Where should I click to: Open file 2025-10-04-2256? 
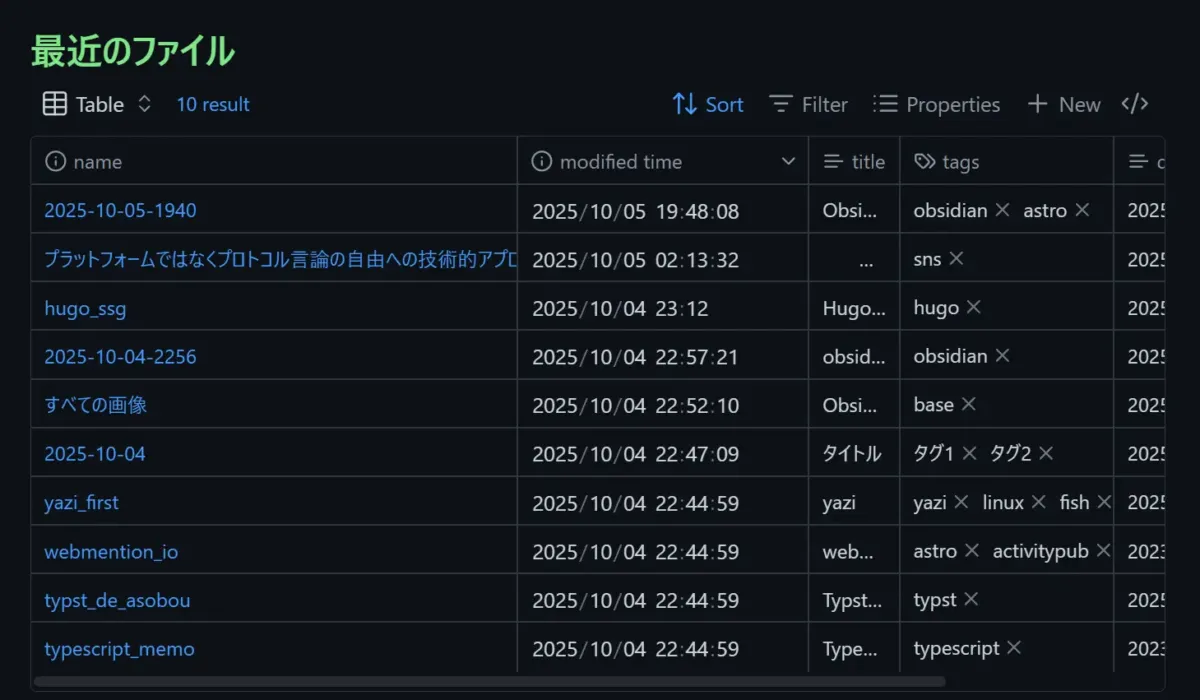[120, 356]
